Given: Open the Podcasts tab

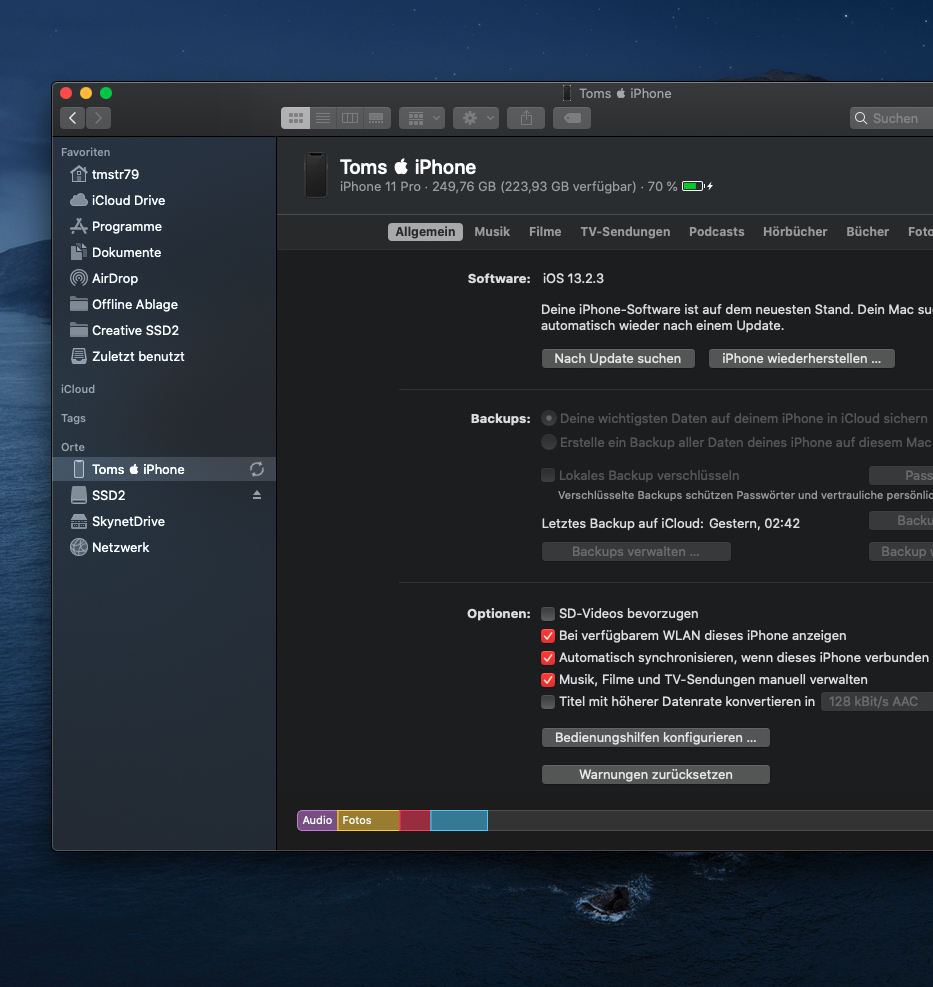Looking at the screenshot, I should point(716,232).
